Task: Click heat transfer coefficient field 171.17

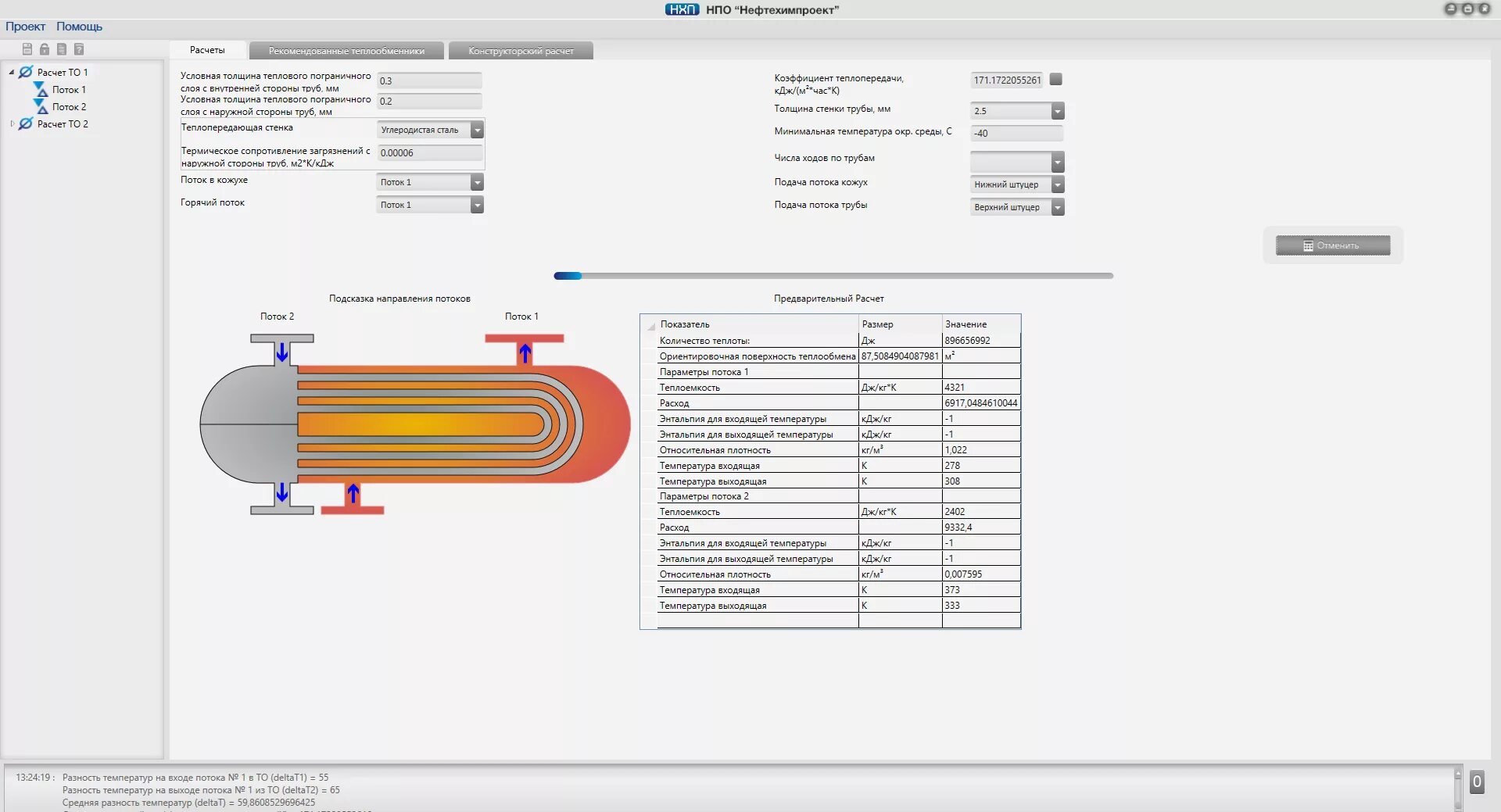Action: [x=1007, y=80]
